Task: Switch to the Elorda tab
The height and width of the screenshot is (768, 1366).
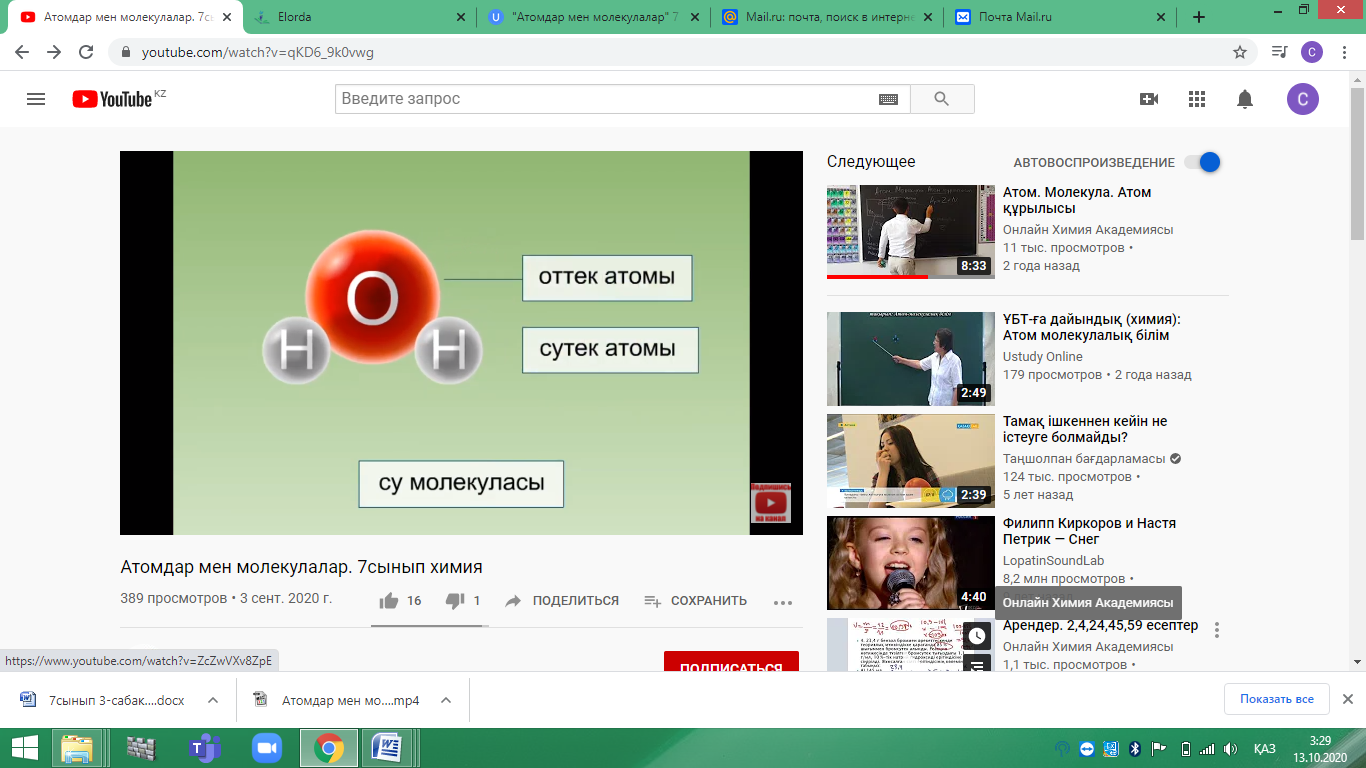Action: point(358,17)
